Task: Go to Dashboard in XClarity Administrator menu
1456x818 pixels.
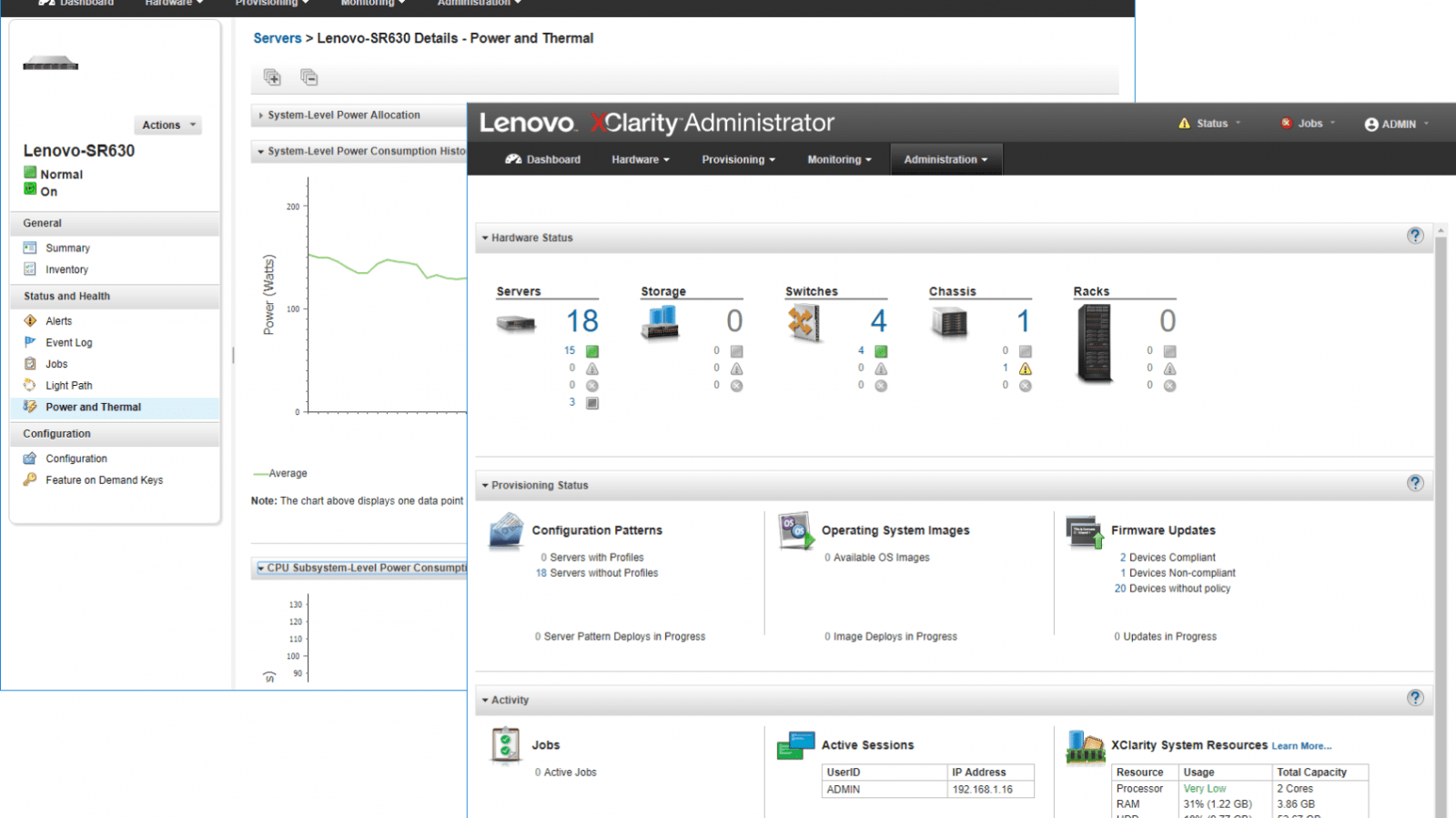Action: tap(542, 159)
